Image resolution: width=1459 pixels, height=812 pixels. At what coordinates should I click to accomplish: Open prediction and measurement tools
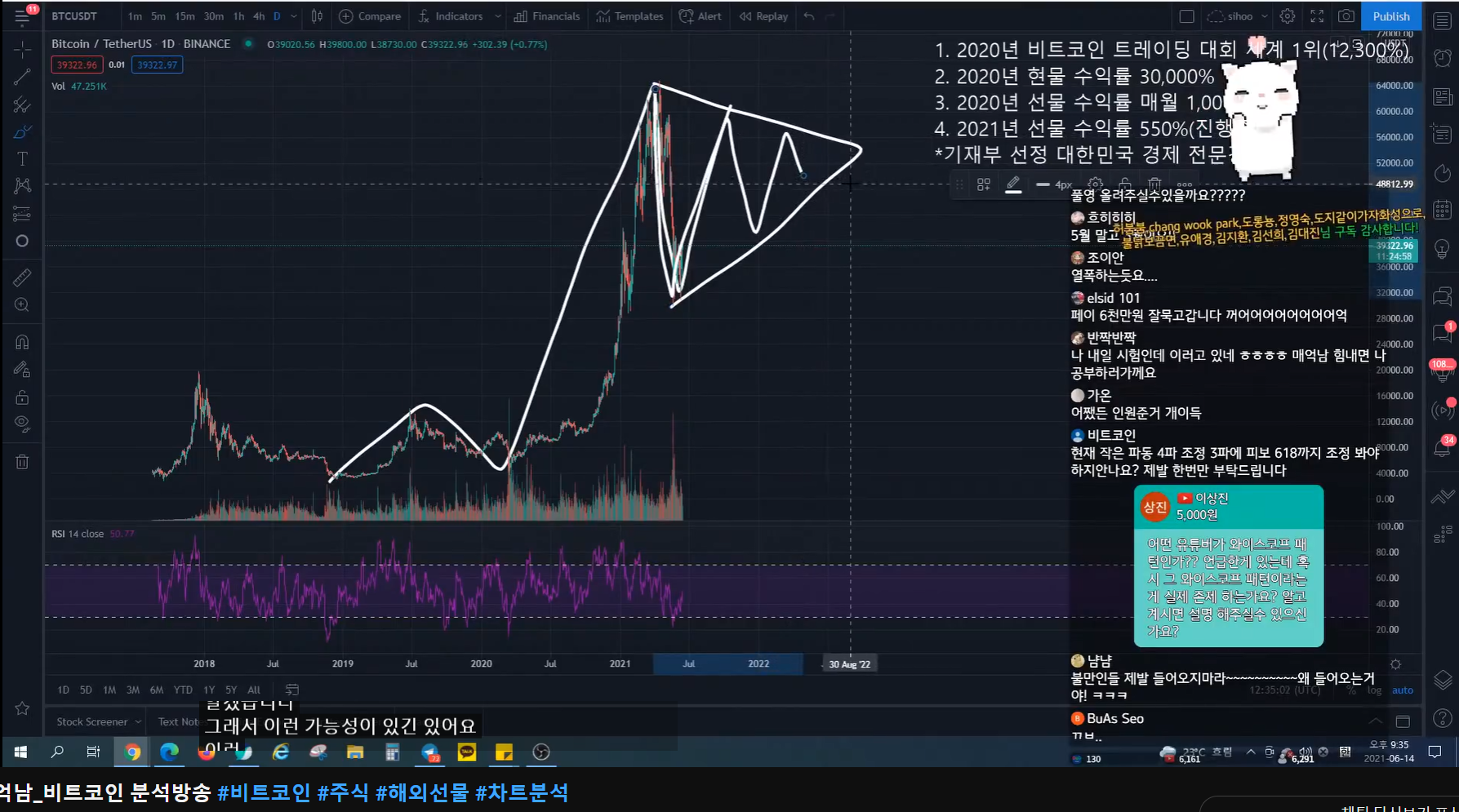pyautogui.click(x=22, y=214)
